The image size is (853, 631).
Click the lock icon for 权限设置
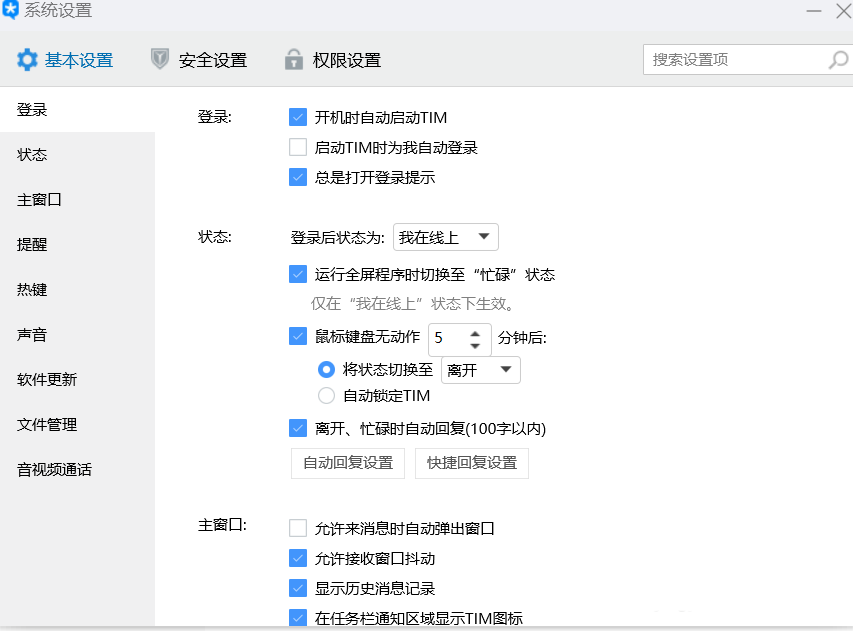[x=294, y=60]
